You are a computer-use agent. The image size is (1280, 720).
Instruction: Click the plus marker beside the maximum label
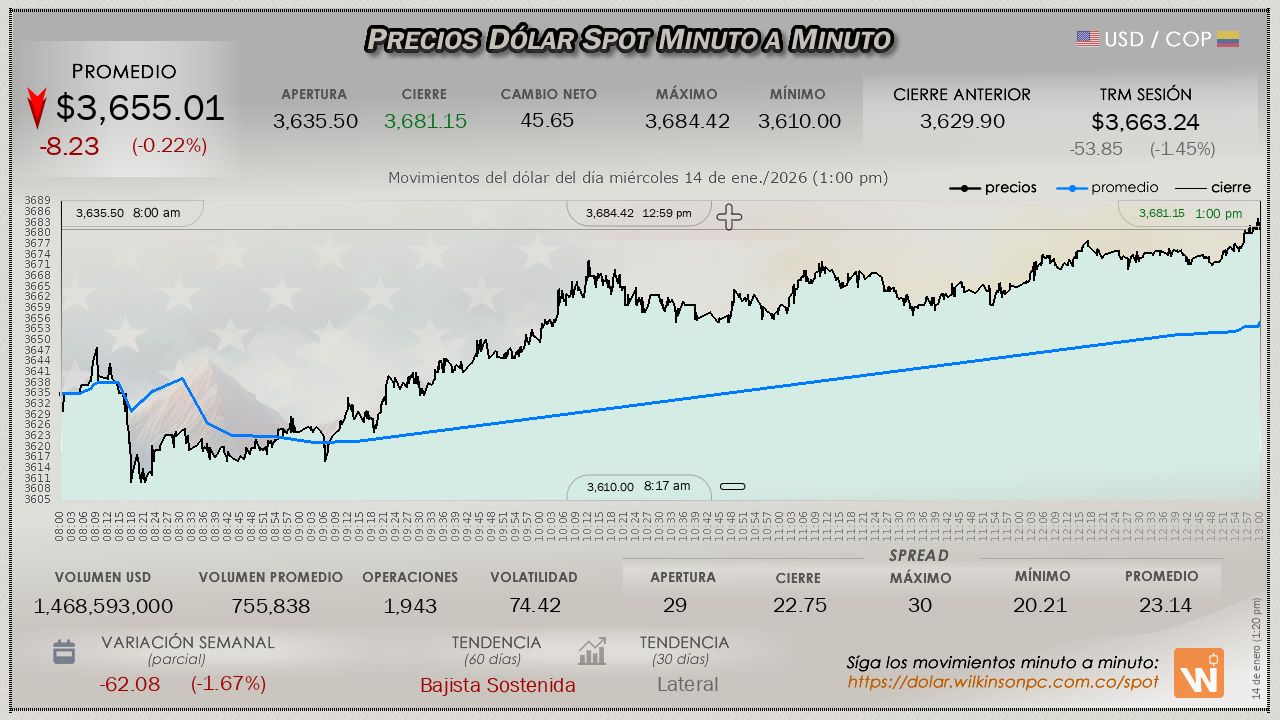click(x=729, y=217)
